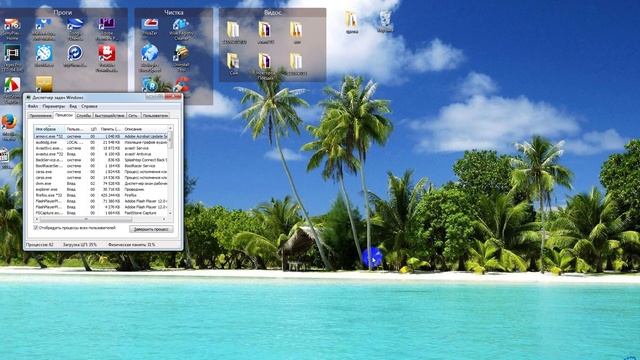Select the BackService process row
Screen dimensions: 640x360
(100, 160)
